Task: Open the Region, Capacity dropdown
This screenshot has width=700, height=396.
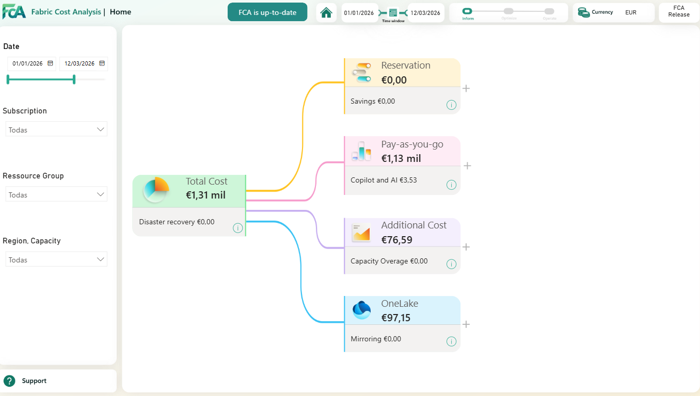Action: [x=56, y=259]
